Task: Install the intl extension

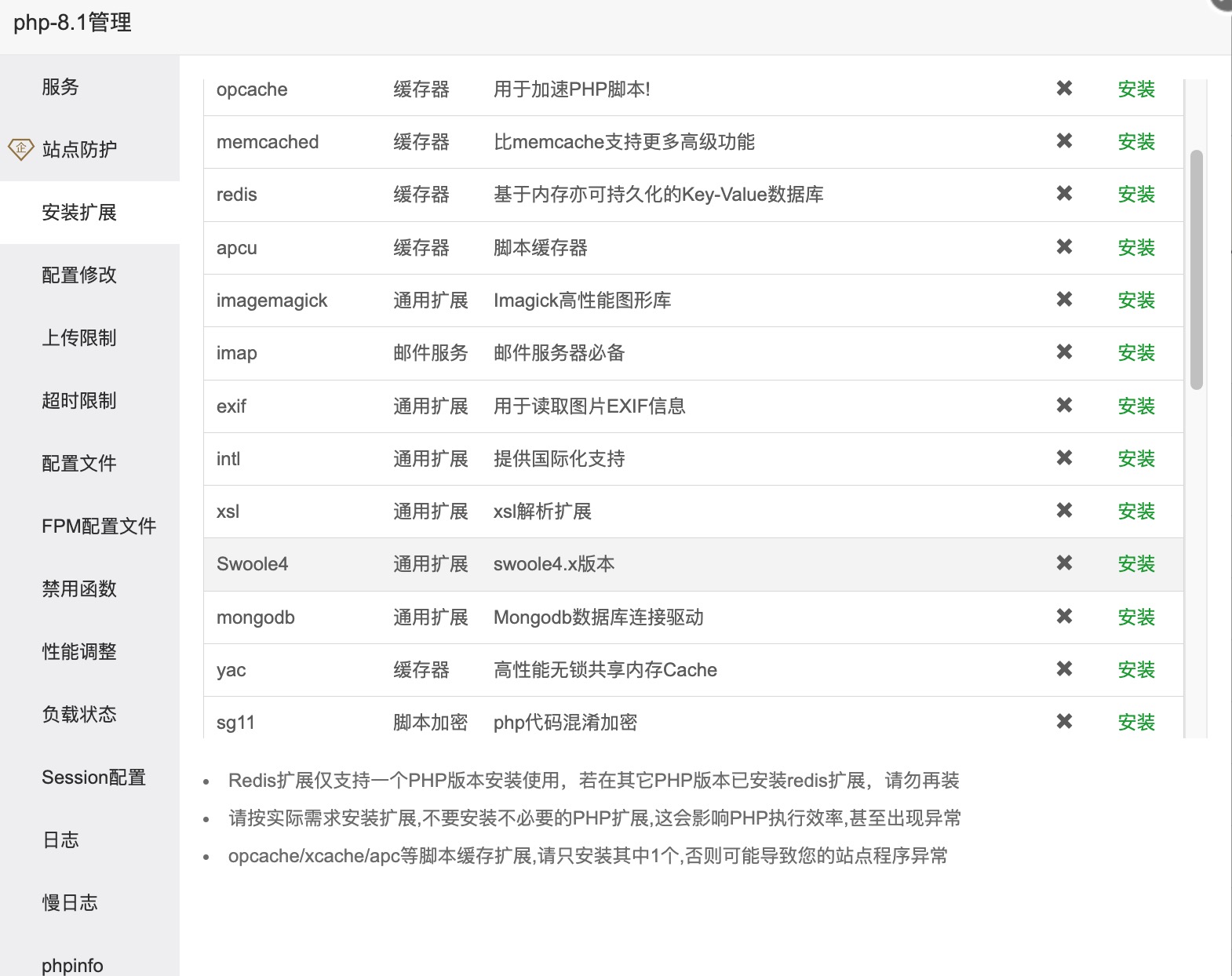Action: click(1136, 459)
